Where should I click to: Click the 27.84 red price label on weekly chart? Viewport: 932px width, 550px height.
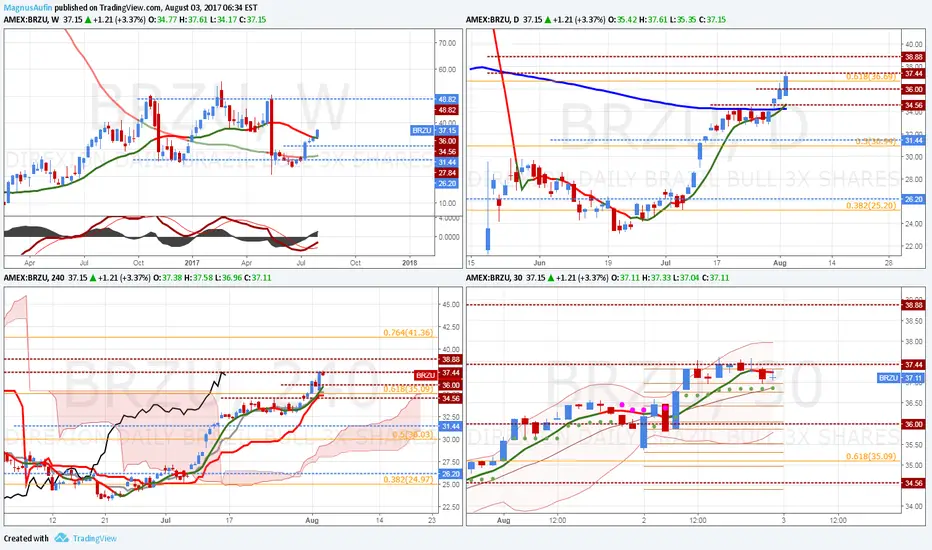point(446,173)
